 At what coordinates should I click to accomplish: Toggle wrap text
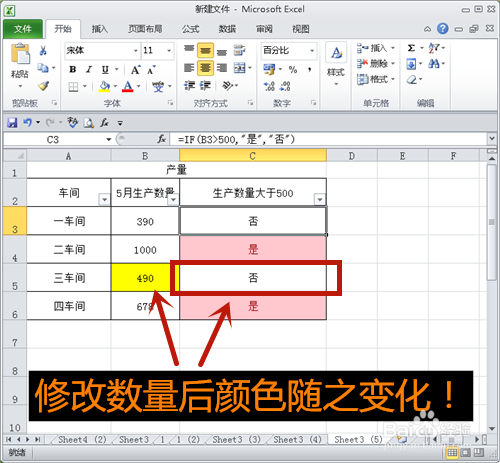(239, 51)
